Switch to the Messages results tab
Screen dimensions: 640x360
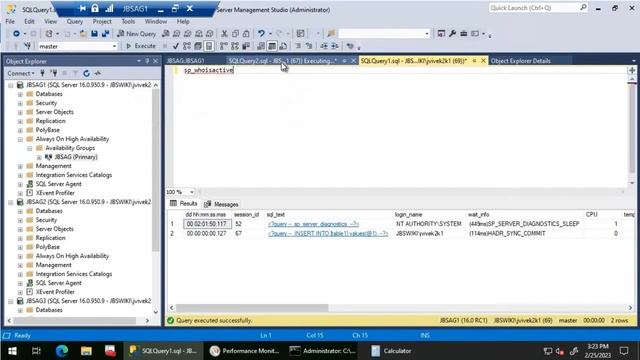(221, 204)
